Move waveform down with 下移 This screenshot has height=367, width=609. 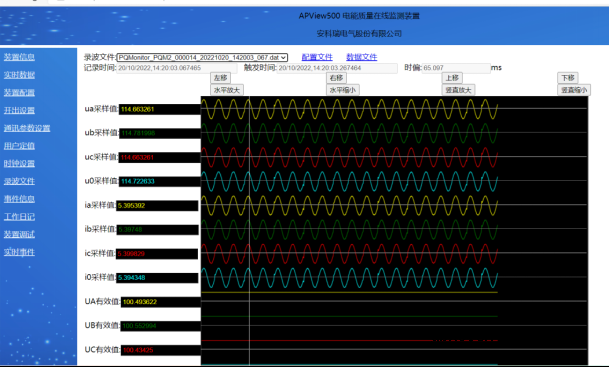point(567,78)
